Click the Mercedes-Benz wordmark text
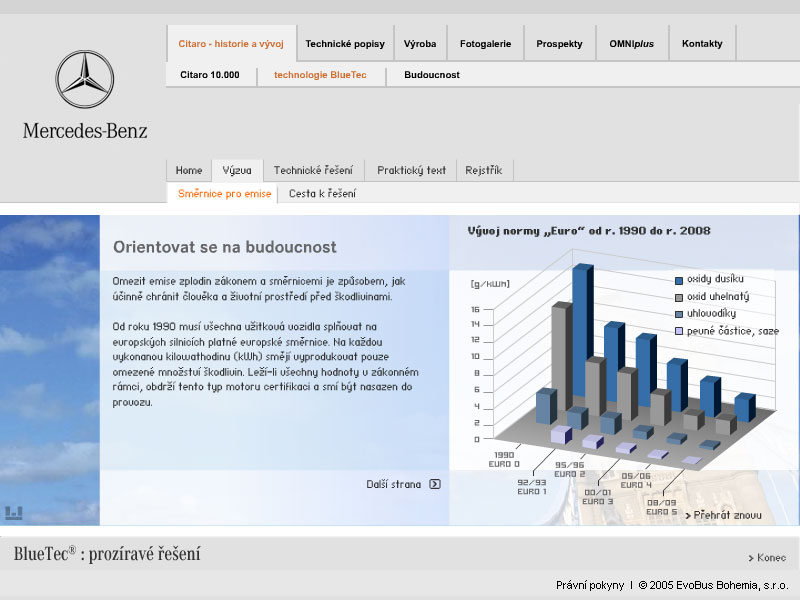Viewport: 800px width, 600px height. (x=85, y=130)
